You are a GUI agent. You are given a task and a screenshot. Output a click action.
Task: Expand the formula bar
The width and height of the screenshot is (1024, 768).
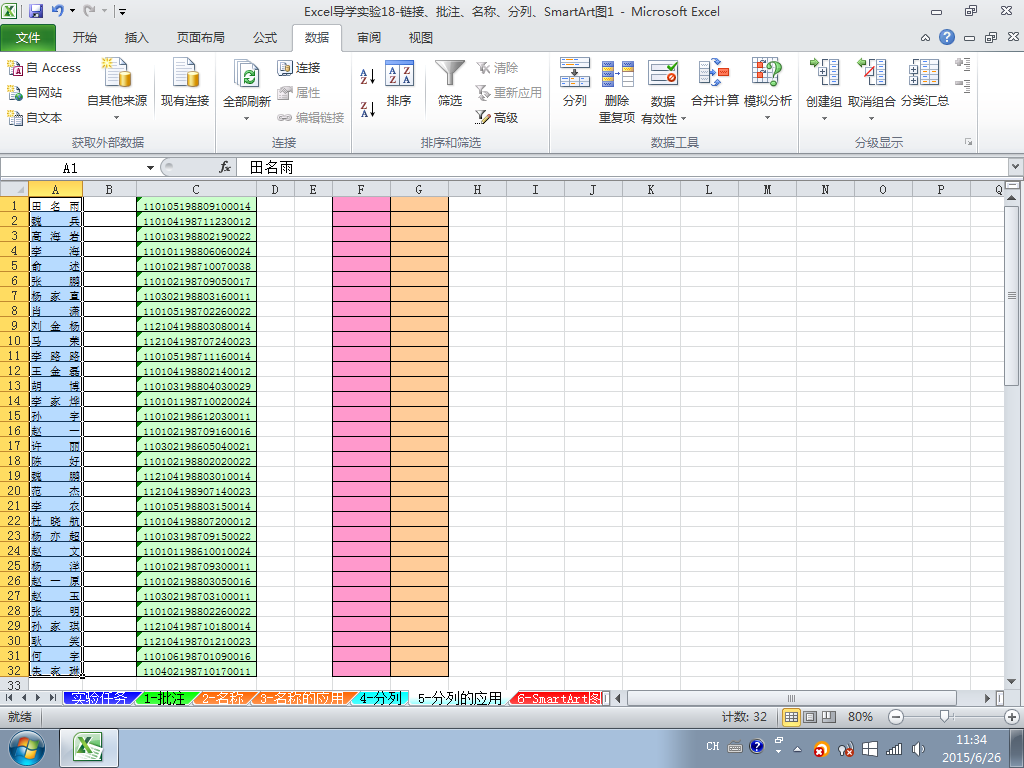[x=1016, y=167]
